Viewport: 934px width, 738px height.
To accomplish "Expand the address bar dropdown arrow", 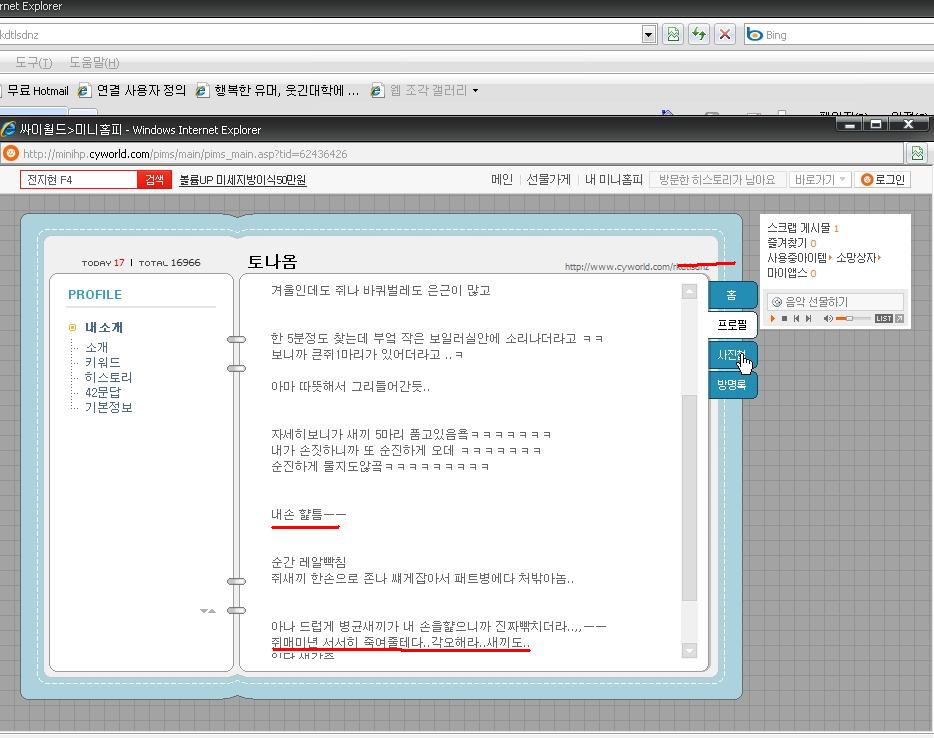I will click(649, 35).
